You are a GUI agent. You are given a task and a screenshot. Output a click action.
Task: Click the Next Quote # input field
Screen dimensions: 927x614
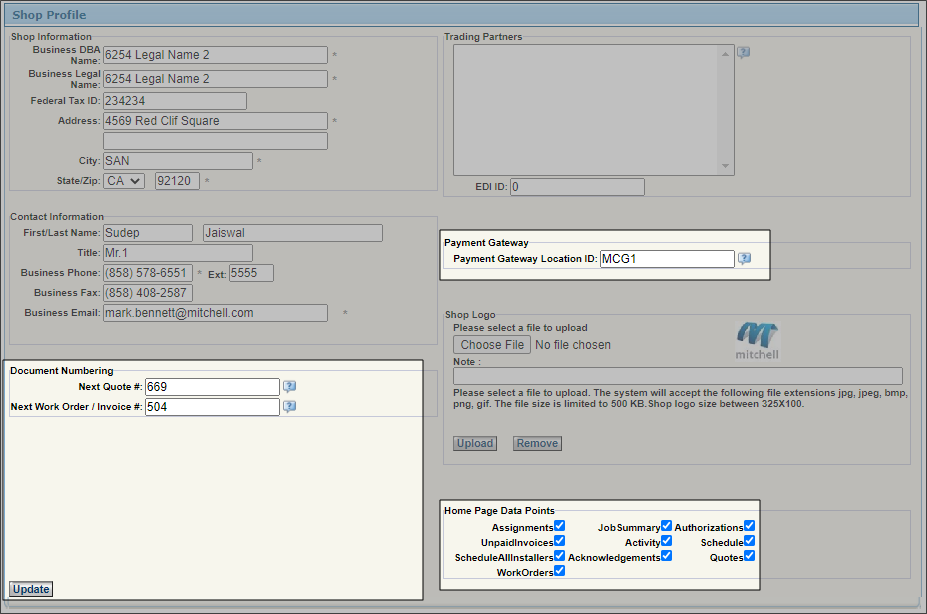click(x=211, y=387)
